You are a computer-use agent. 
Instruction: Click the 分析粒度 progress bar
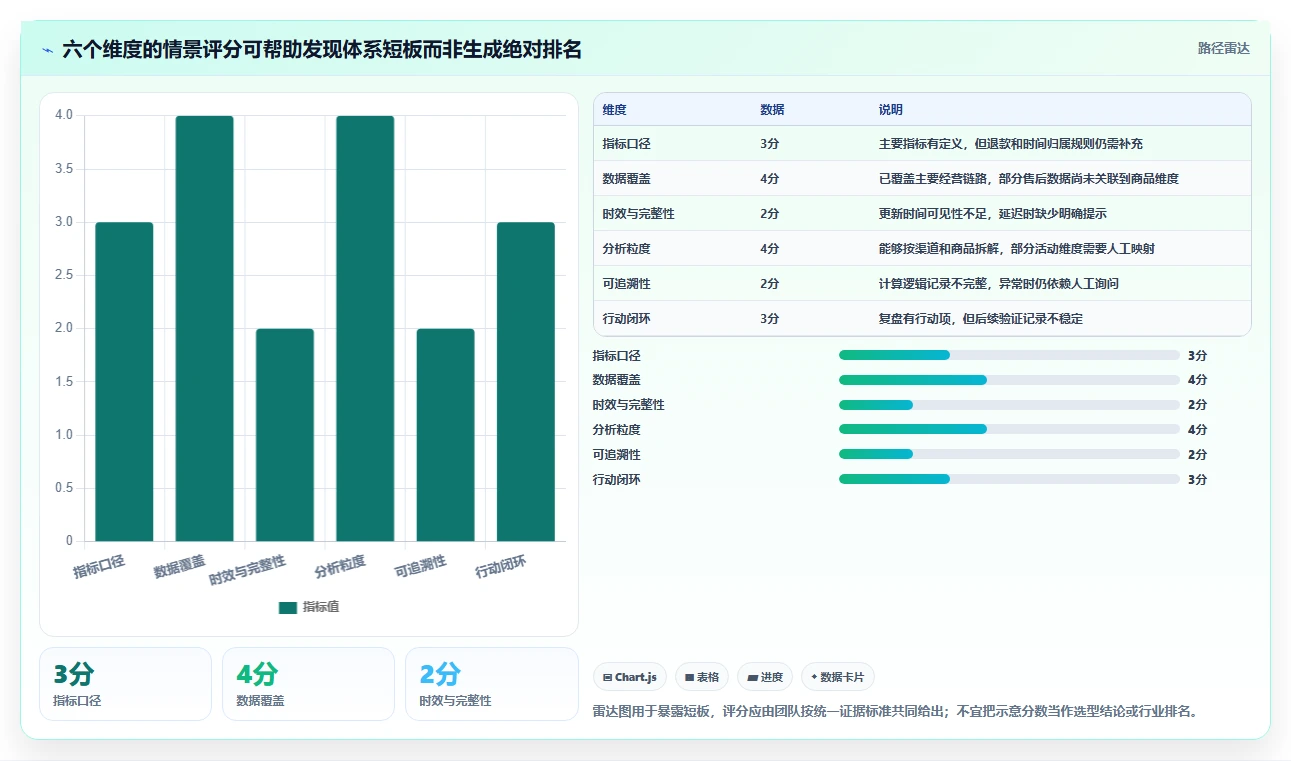(1009, 430)
